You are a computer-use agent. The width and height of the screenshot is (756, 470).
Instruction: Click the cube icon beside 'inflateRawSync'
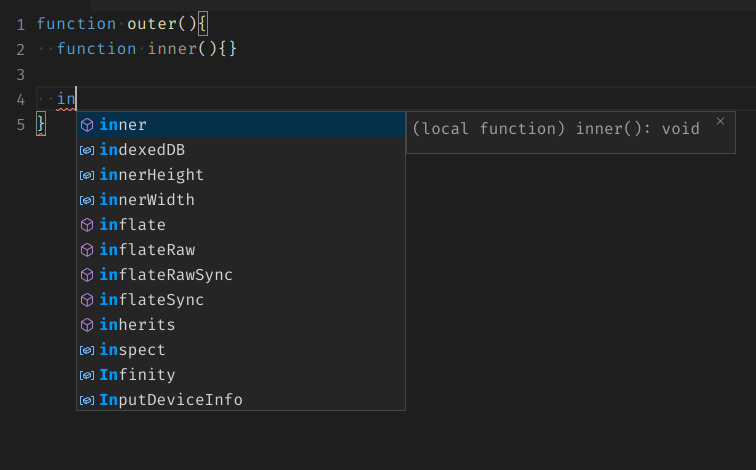pos(87,275)
